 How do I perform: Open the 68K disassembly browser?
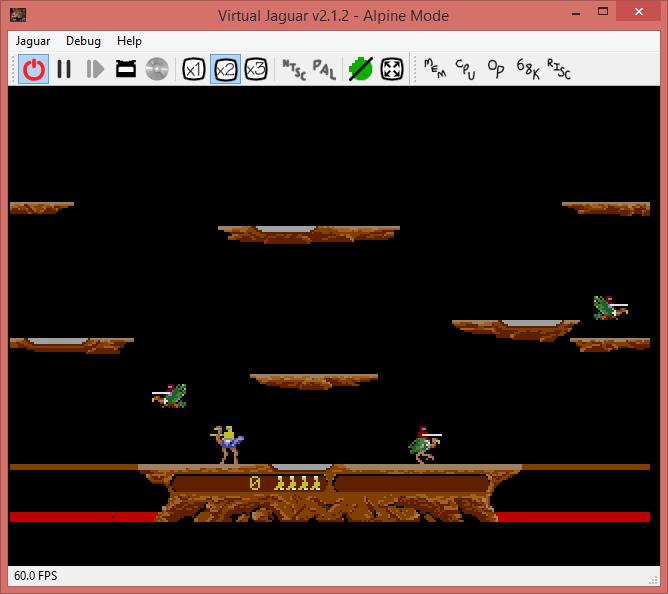point(527,69)
